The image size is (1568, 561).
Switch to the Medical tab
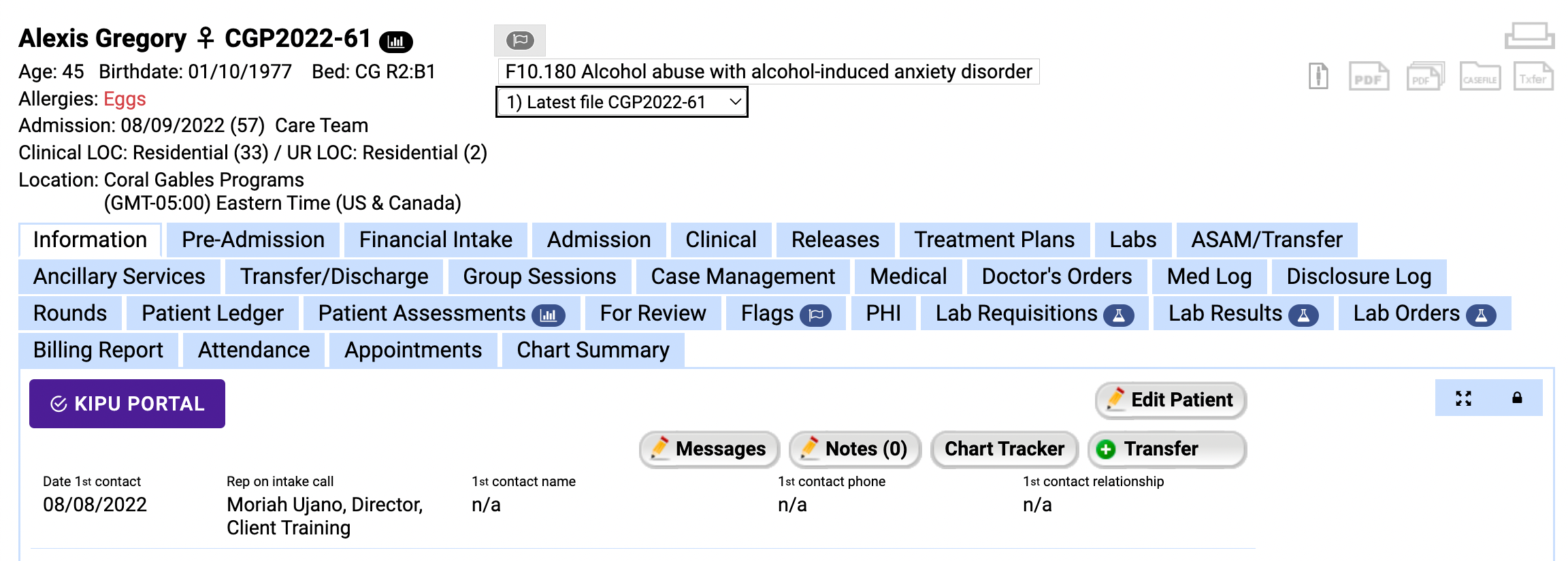pyautogui.click(x=907, y=276)
